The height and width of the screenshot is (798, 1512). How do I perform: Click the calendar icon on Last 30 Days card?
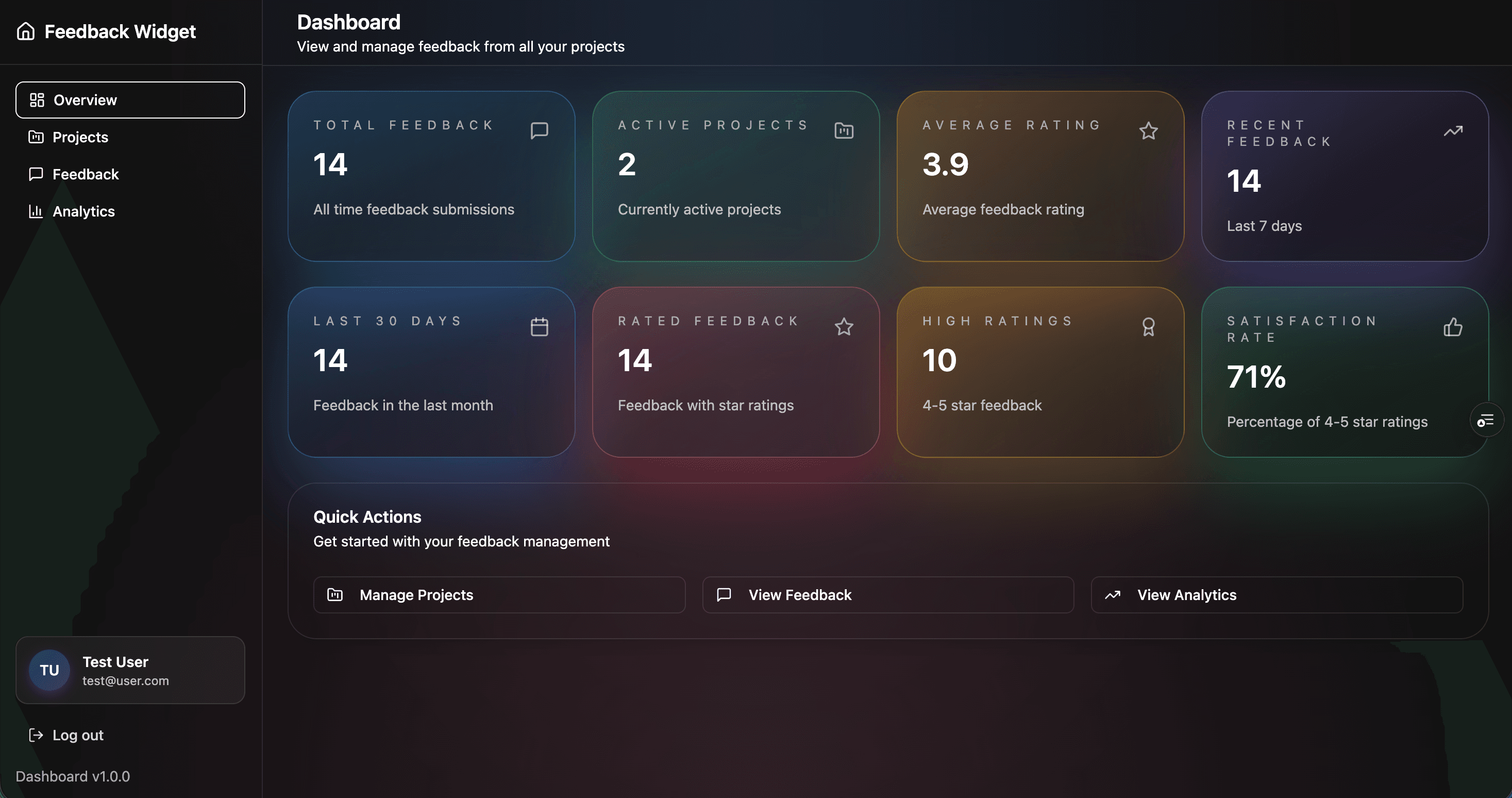click(540, 326)
